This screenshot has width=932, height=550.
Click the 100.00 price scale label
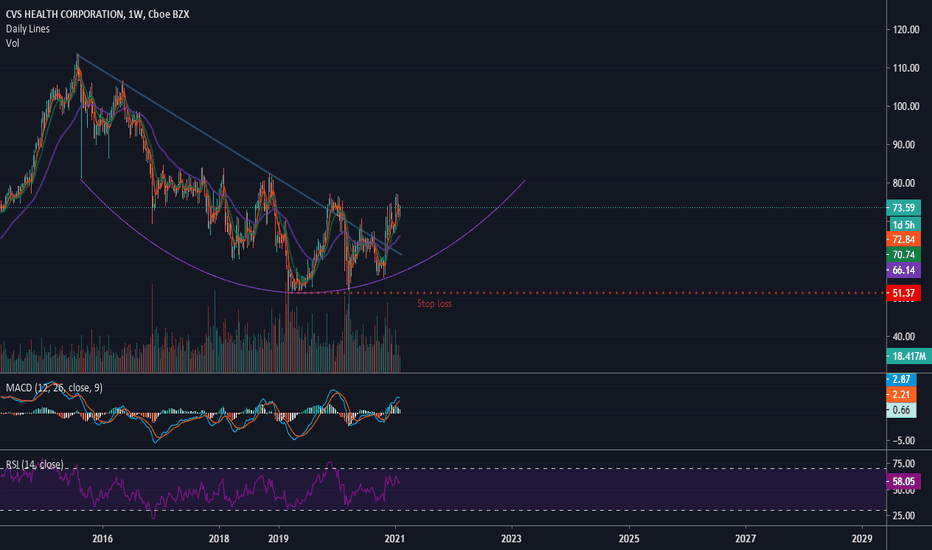906,106
